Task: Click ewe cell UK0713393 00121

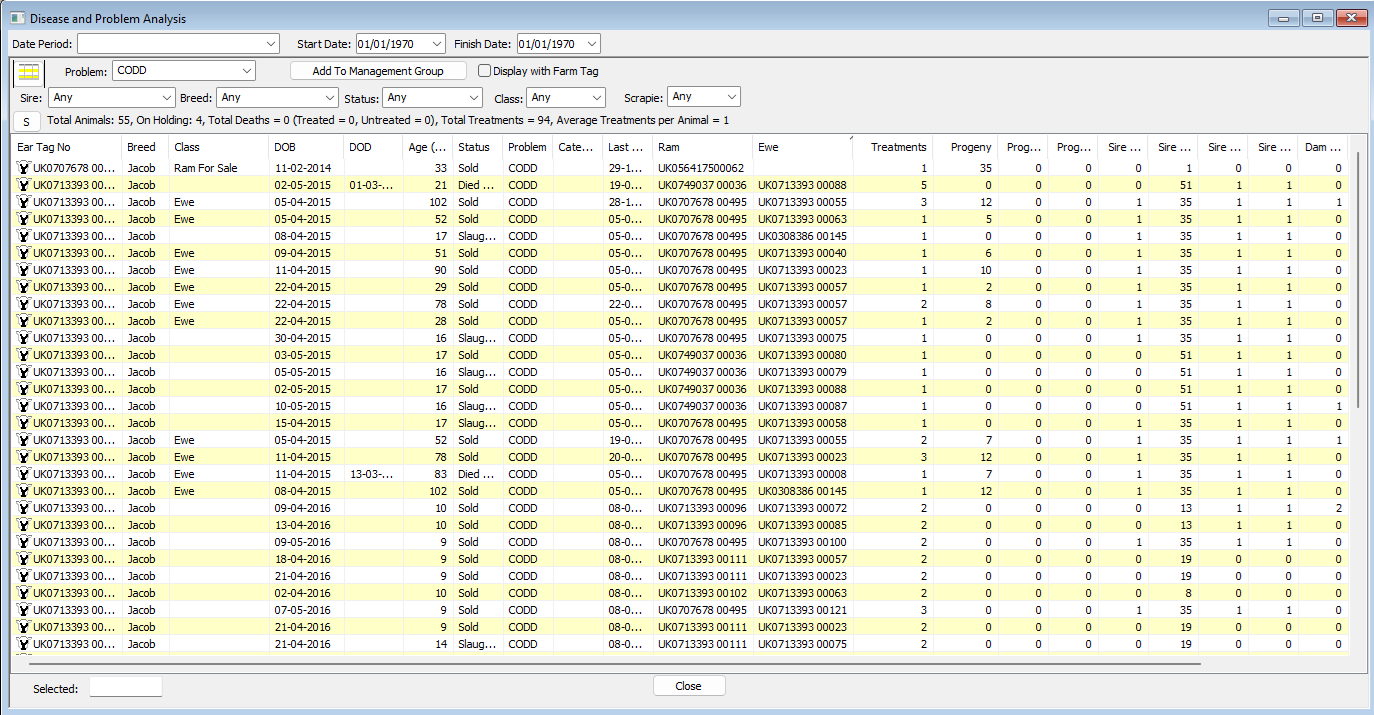Action: (x=802, y=610)
